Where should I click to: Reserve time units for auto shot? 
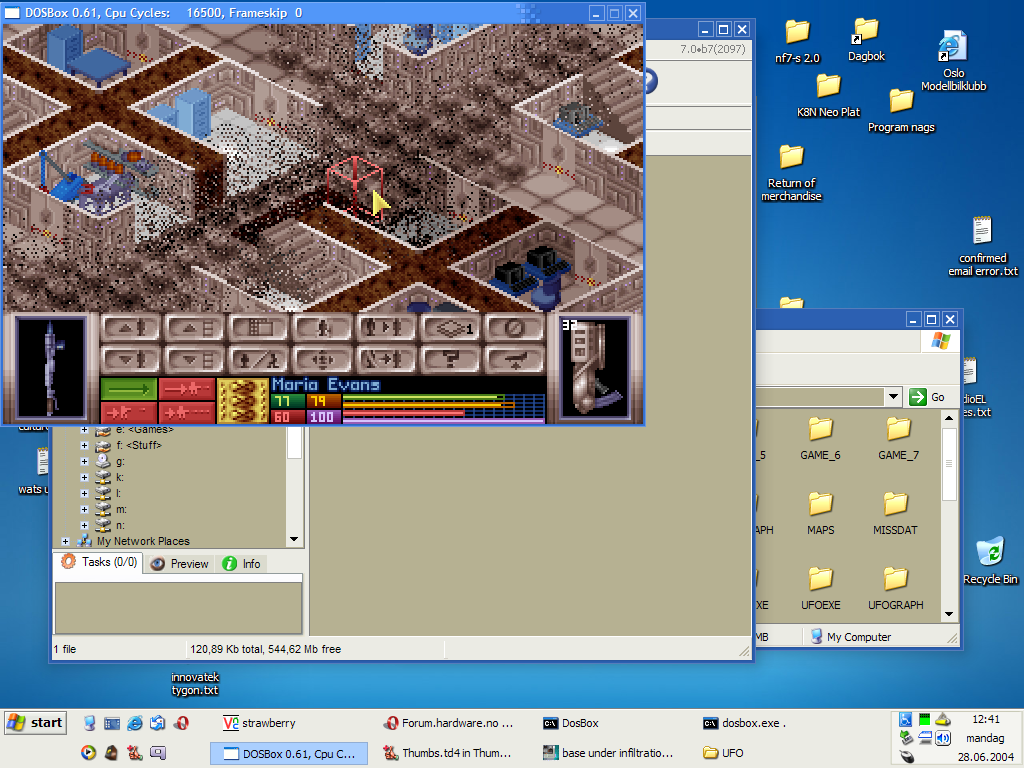coord(187,413)
